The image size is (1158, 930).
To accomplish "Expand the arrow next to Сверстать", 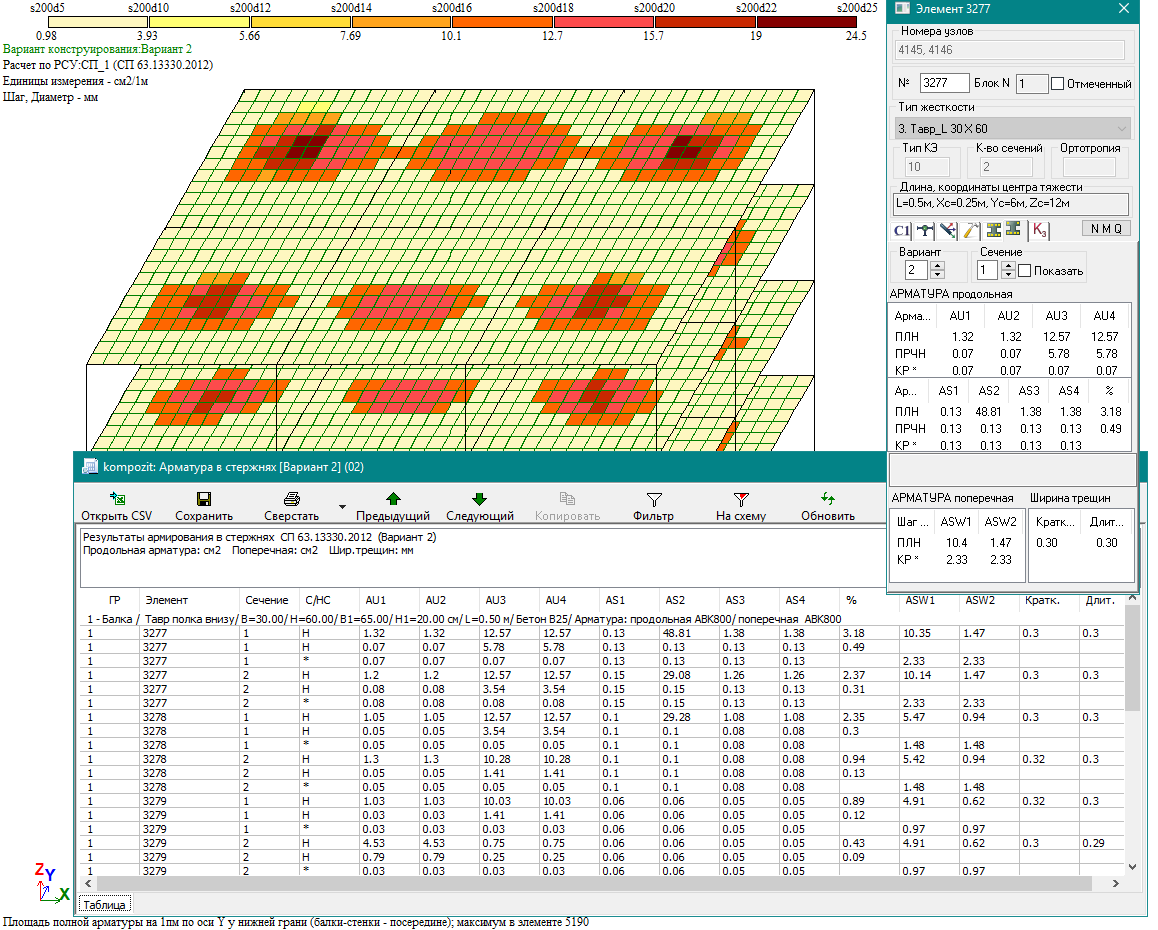I will (x=343, y=507).
